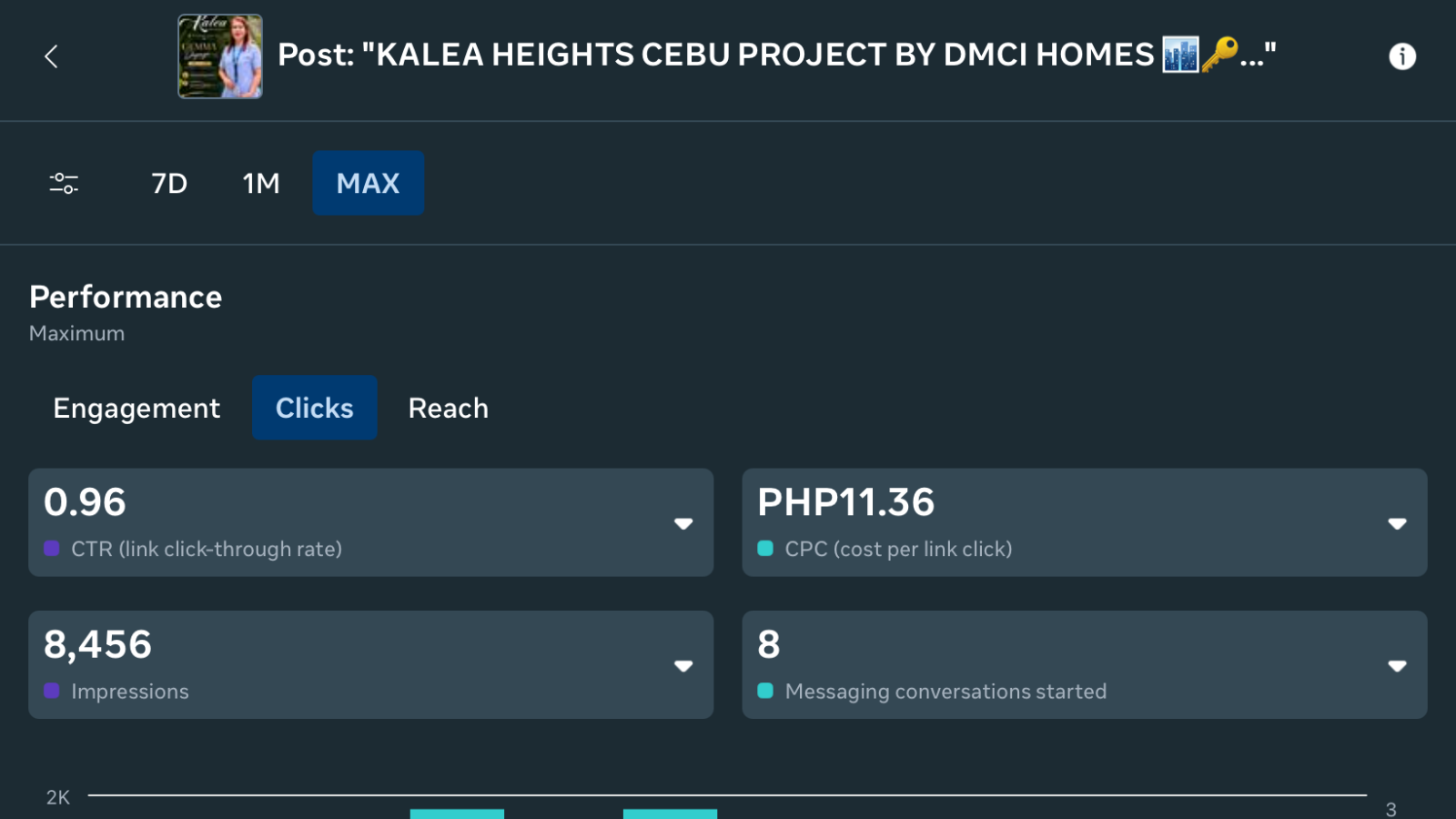Open the filter sliders icon

pos(64,183)
